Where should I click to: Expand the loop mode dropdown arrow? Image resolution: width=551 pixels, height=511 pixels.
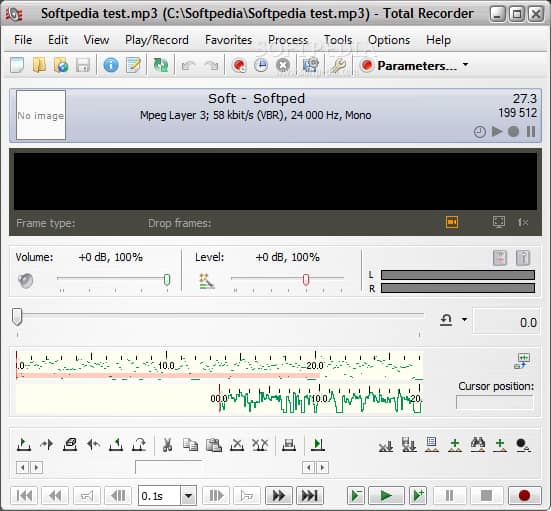tap(465, 319)
